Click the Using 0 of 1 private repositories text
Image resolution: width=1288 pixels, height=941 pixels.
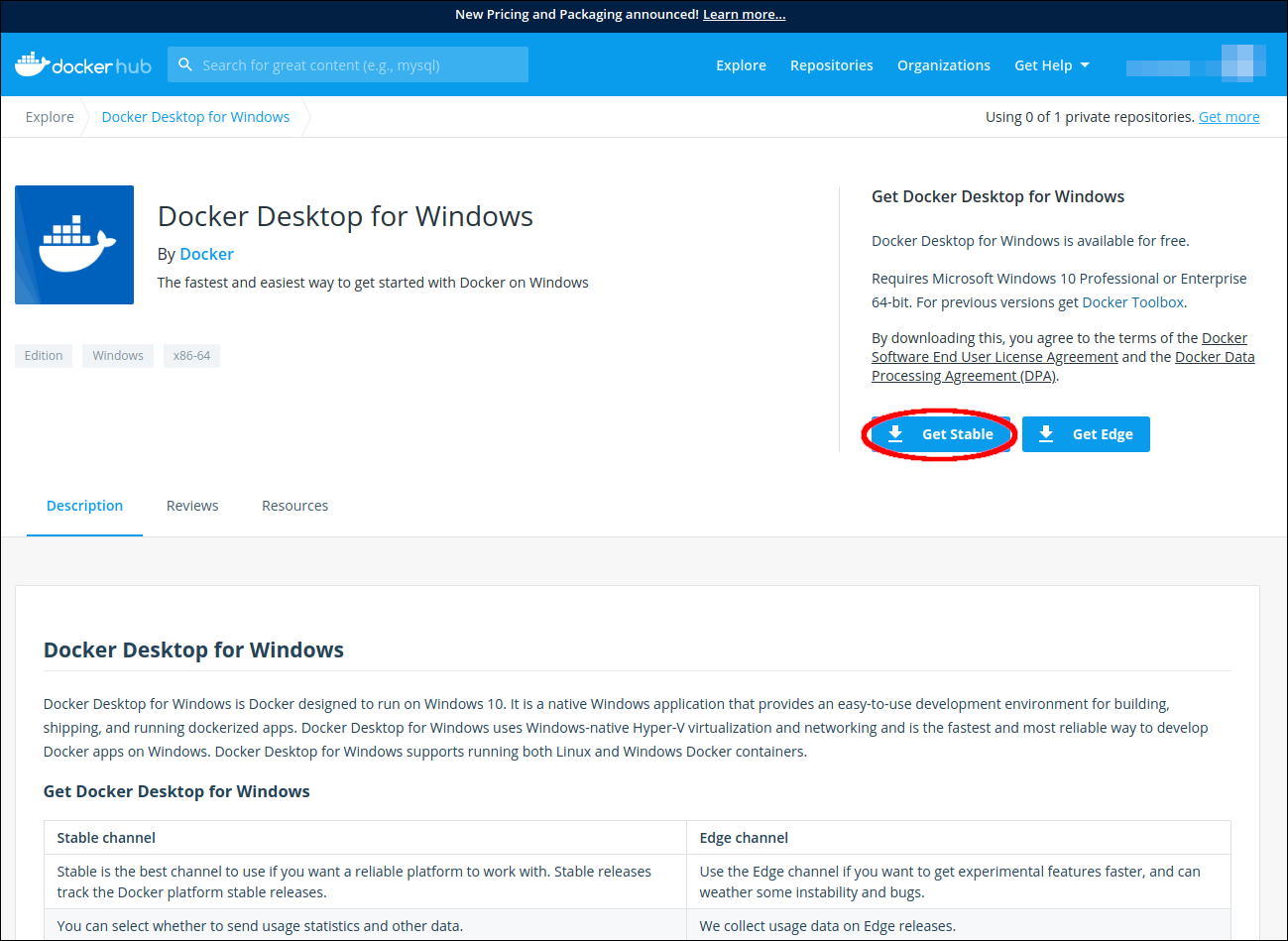click(x=1090, y=117)
